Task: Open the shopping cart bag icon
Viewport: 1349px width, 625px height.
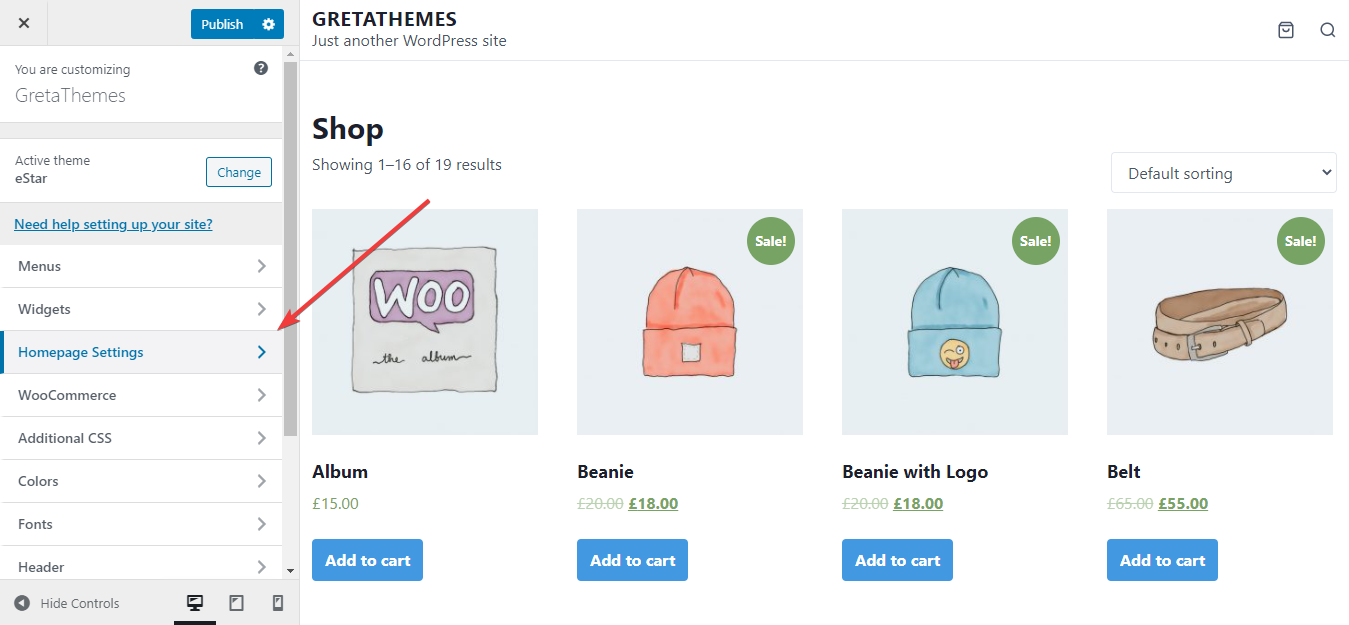Action: point(1286,30)
